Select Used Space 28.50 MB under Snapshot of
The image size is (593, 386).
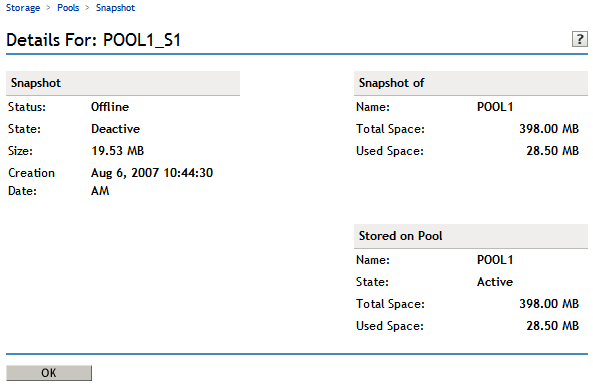[553, 151]
